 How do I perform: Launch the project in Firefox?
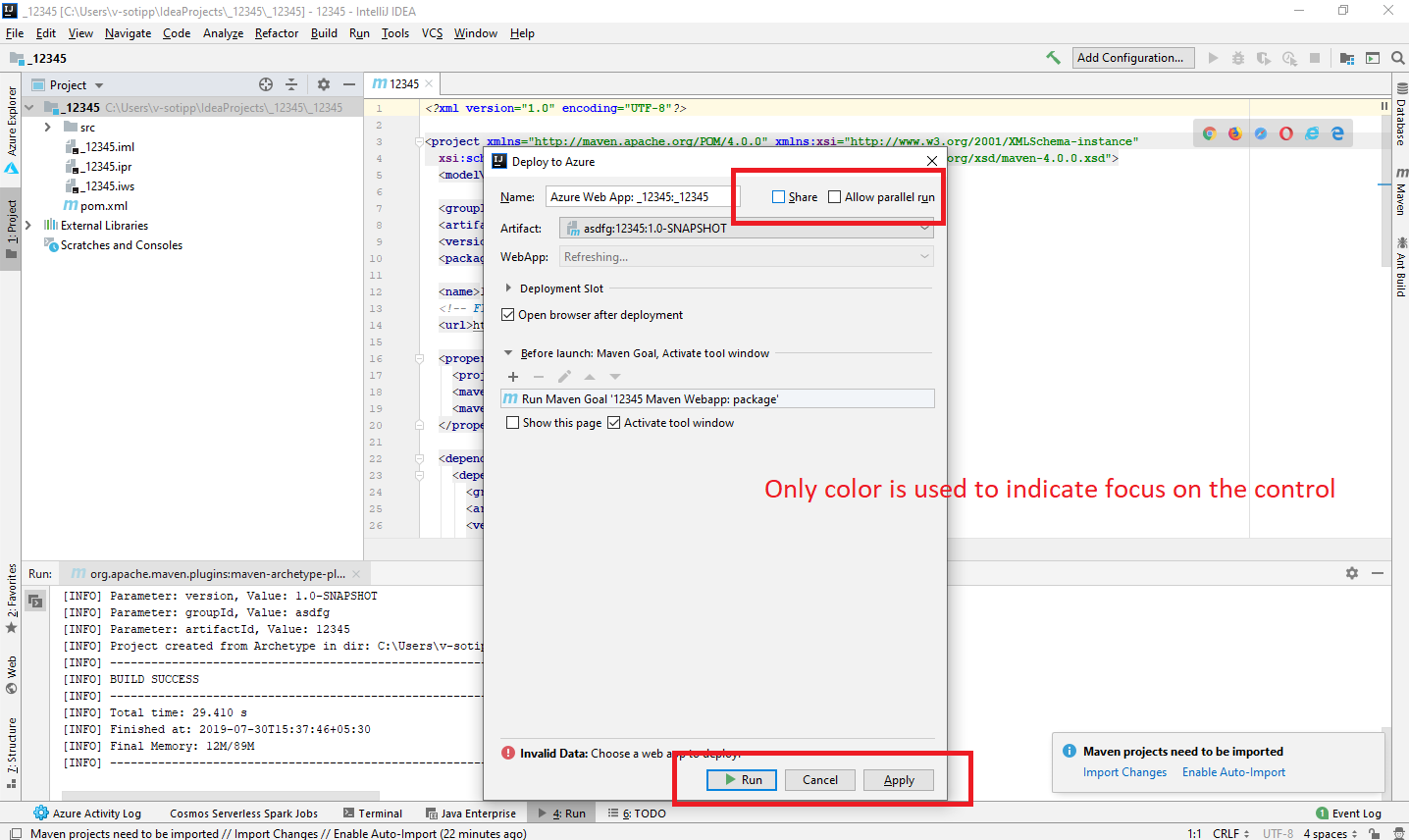[x=1234, y=132]
